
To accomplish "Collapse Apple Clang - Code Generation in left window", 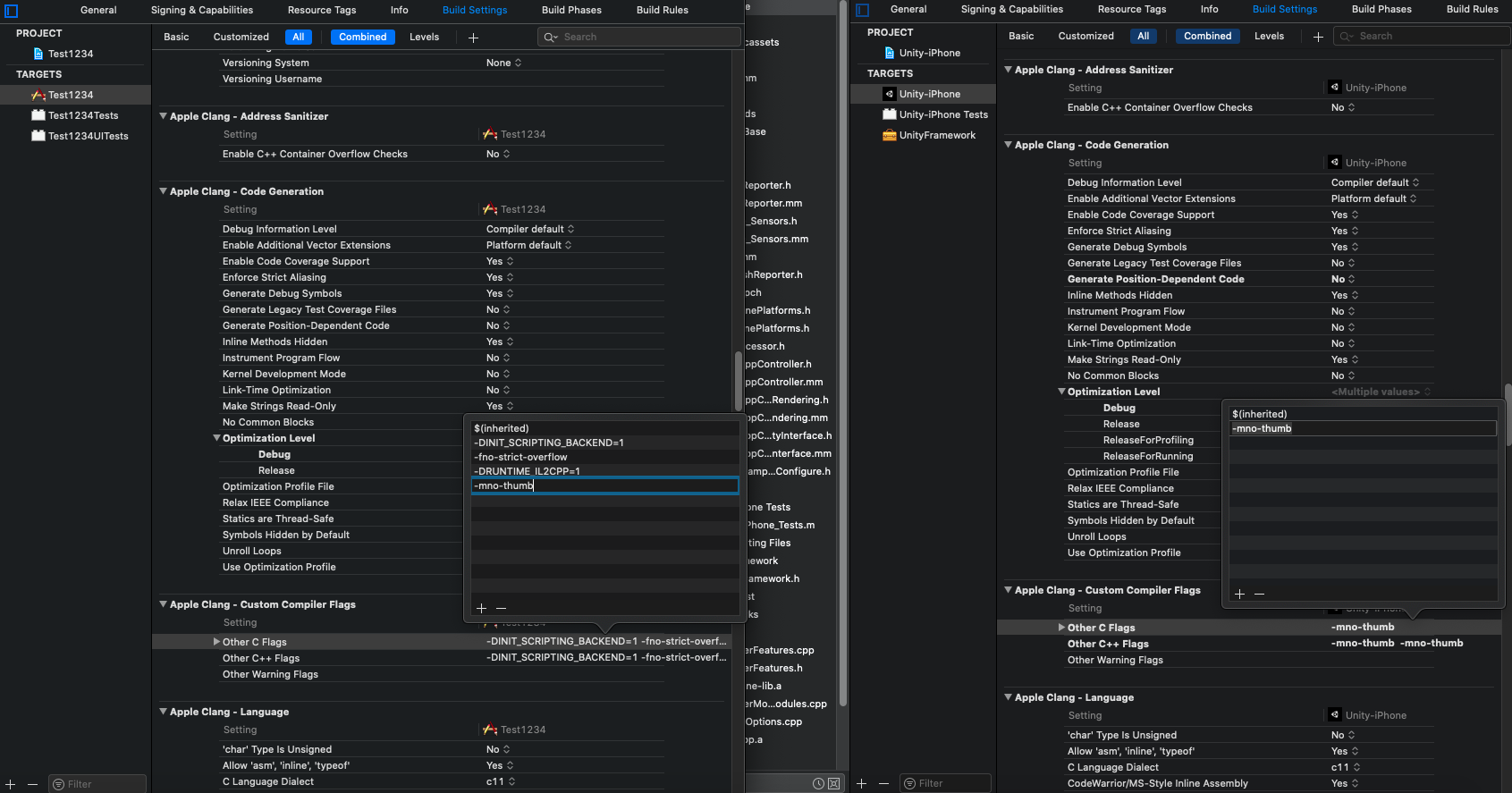I will tap(163, 191).
